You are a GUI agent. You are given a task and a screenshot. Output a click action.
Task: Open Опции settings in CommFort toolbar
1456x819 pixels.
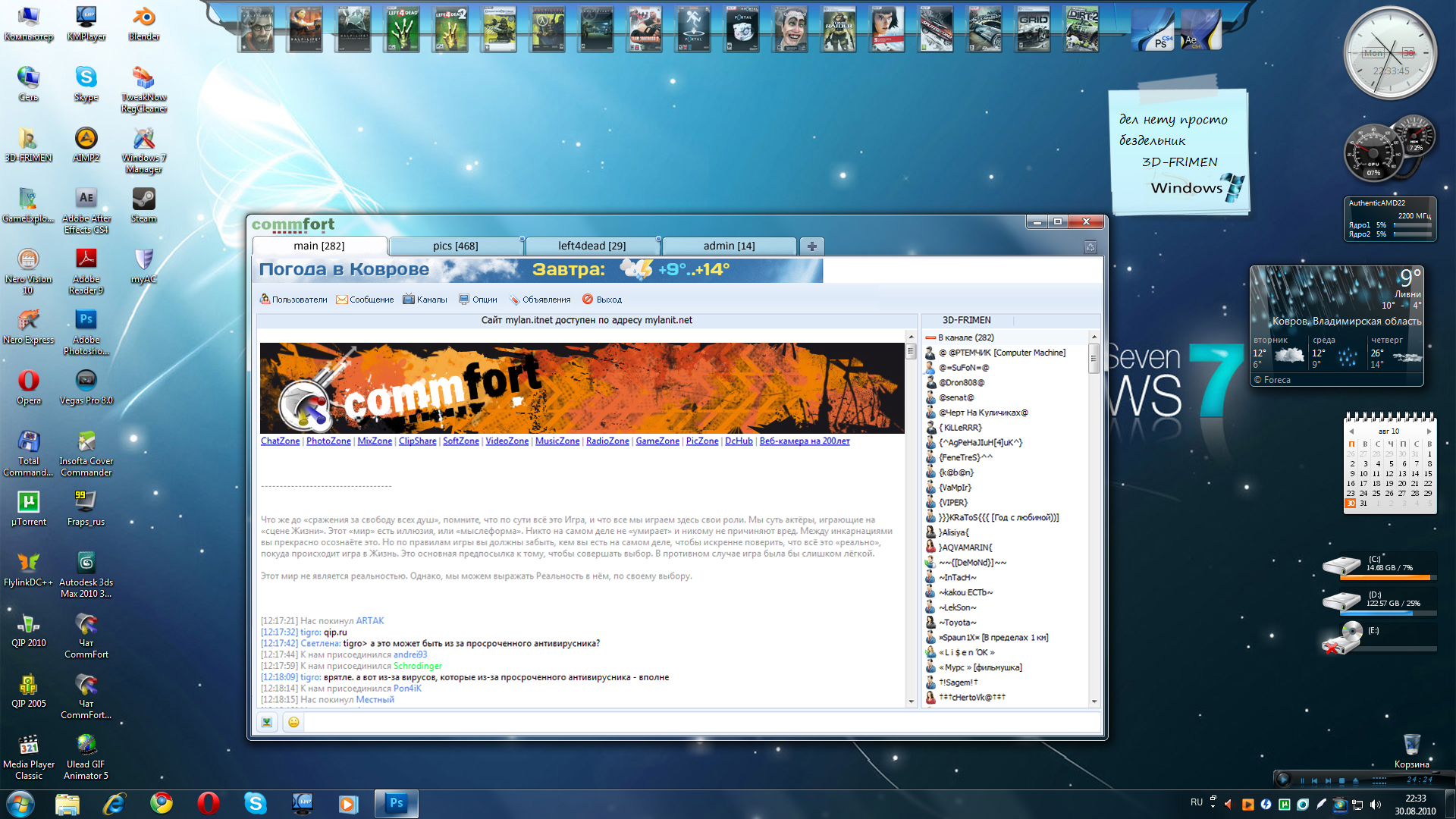(x=478, y=300)
